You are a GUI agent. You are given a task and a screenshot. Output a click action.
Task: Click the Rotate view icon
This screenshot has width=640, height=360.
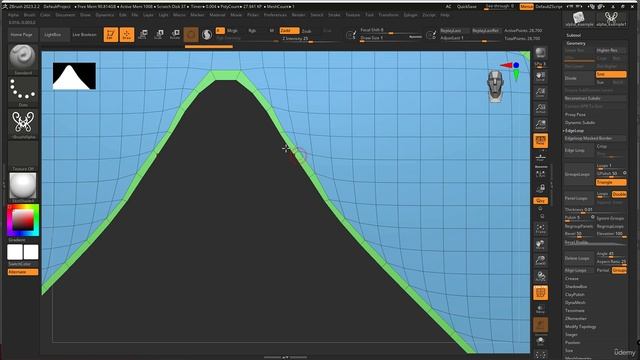[540, 276]
